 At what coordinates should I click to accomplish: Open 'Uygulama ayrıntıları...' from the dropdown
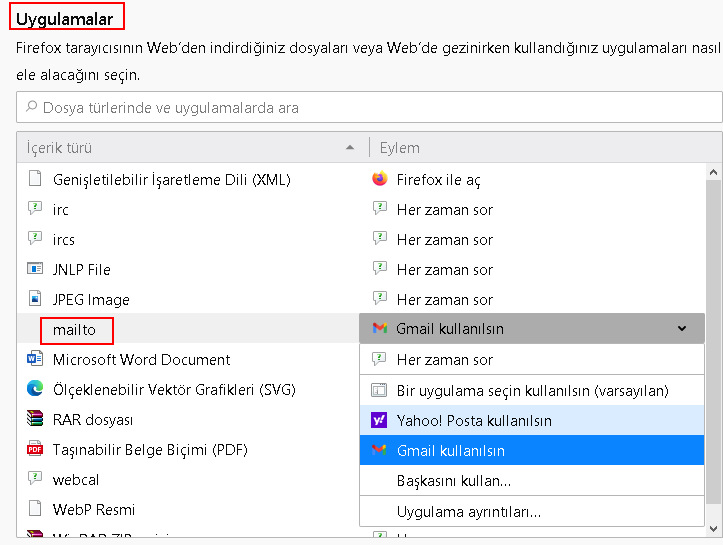(x=468, y=512)
